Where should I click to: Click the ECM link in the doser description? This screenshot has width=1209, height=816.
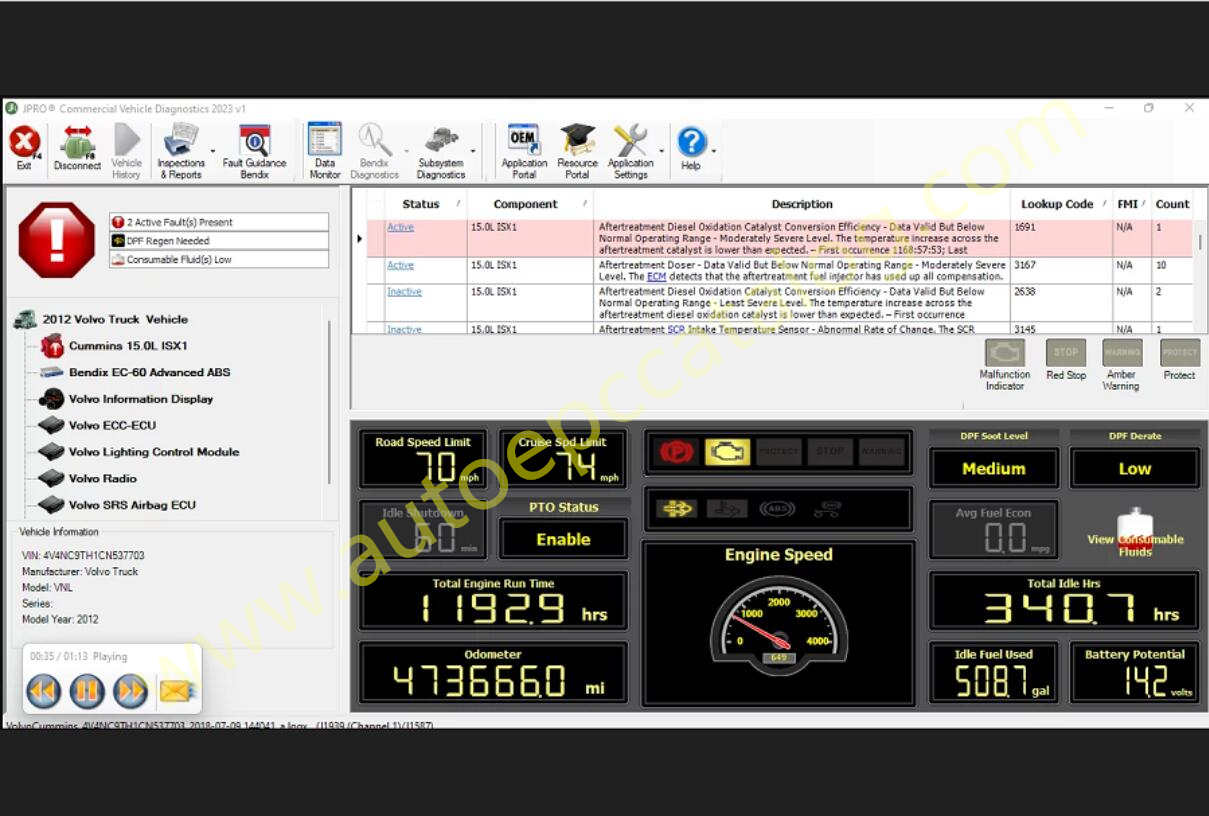656,277
